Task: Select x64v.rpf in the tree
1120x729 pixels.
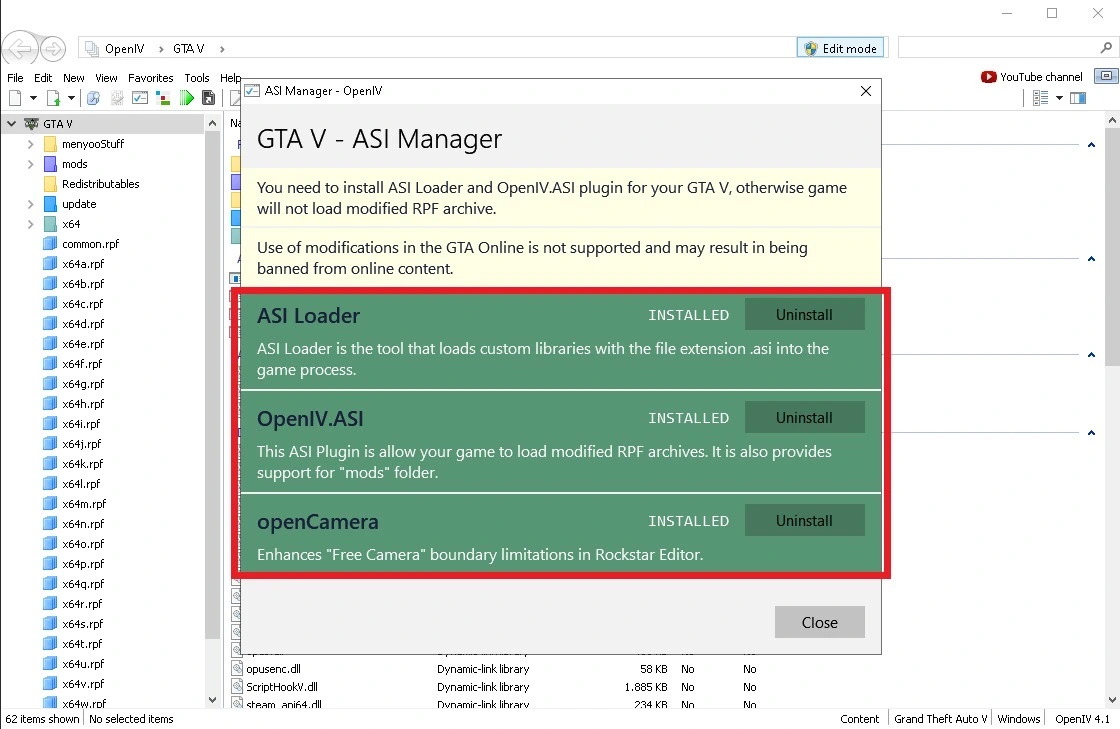Action: click(83, 683)
